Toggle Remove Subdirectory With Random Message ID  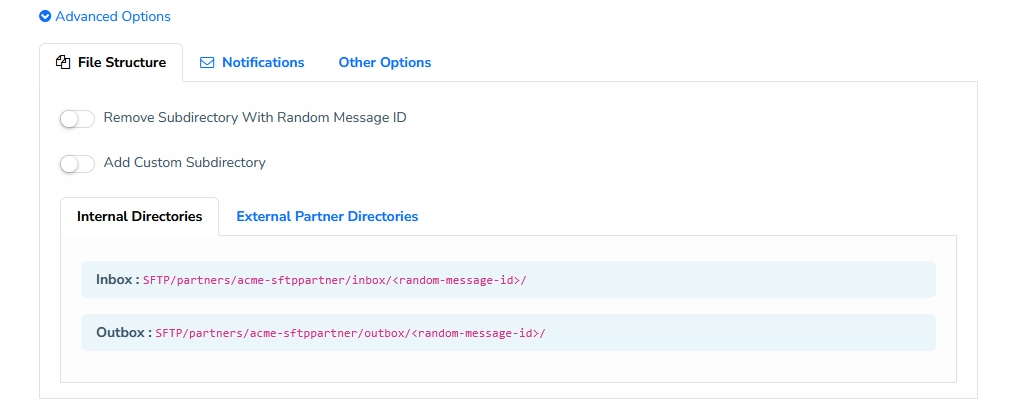click(x=77, y=119)
